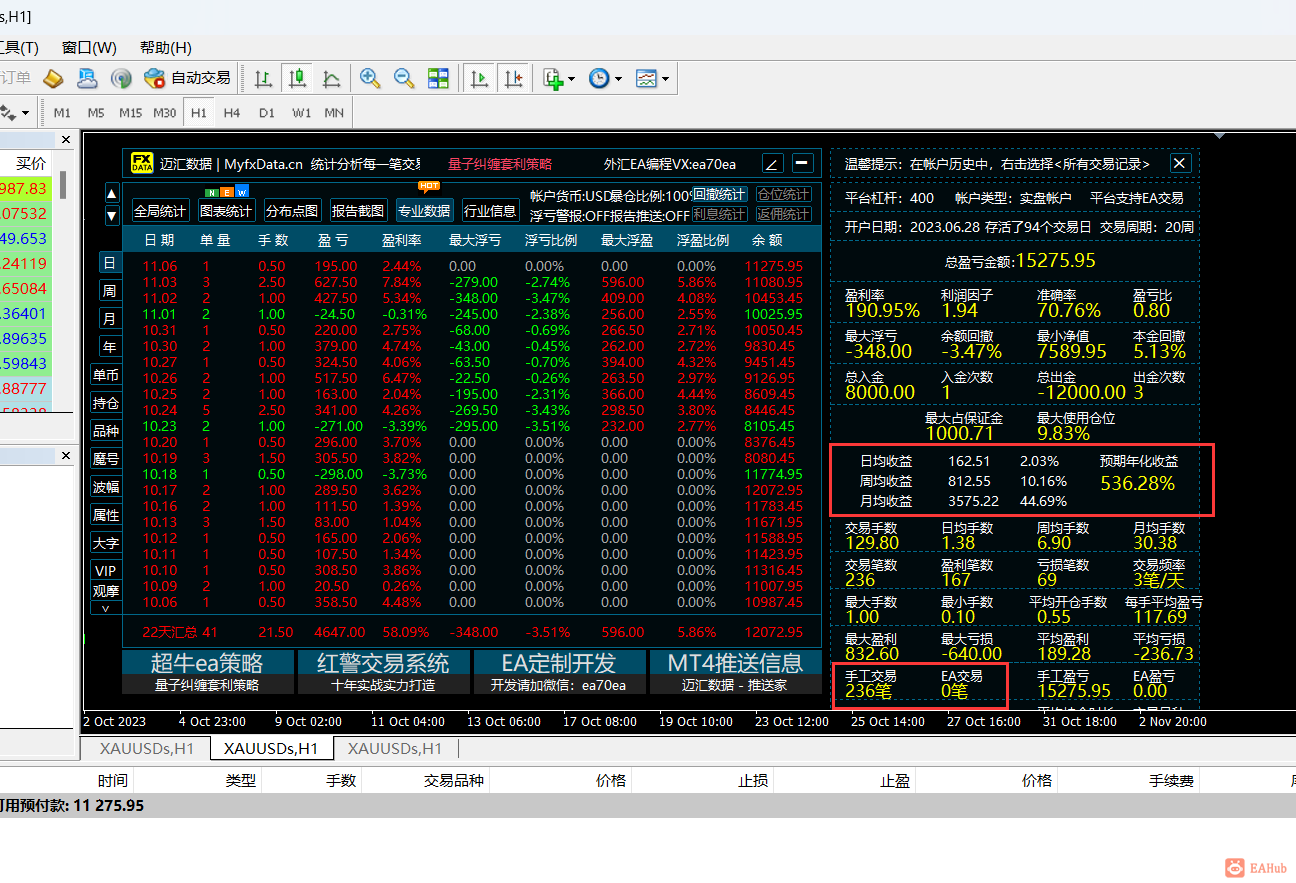Open the 图表统计 view
This screenshot has width=1296, height=883.
(x=226, y=211)
